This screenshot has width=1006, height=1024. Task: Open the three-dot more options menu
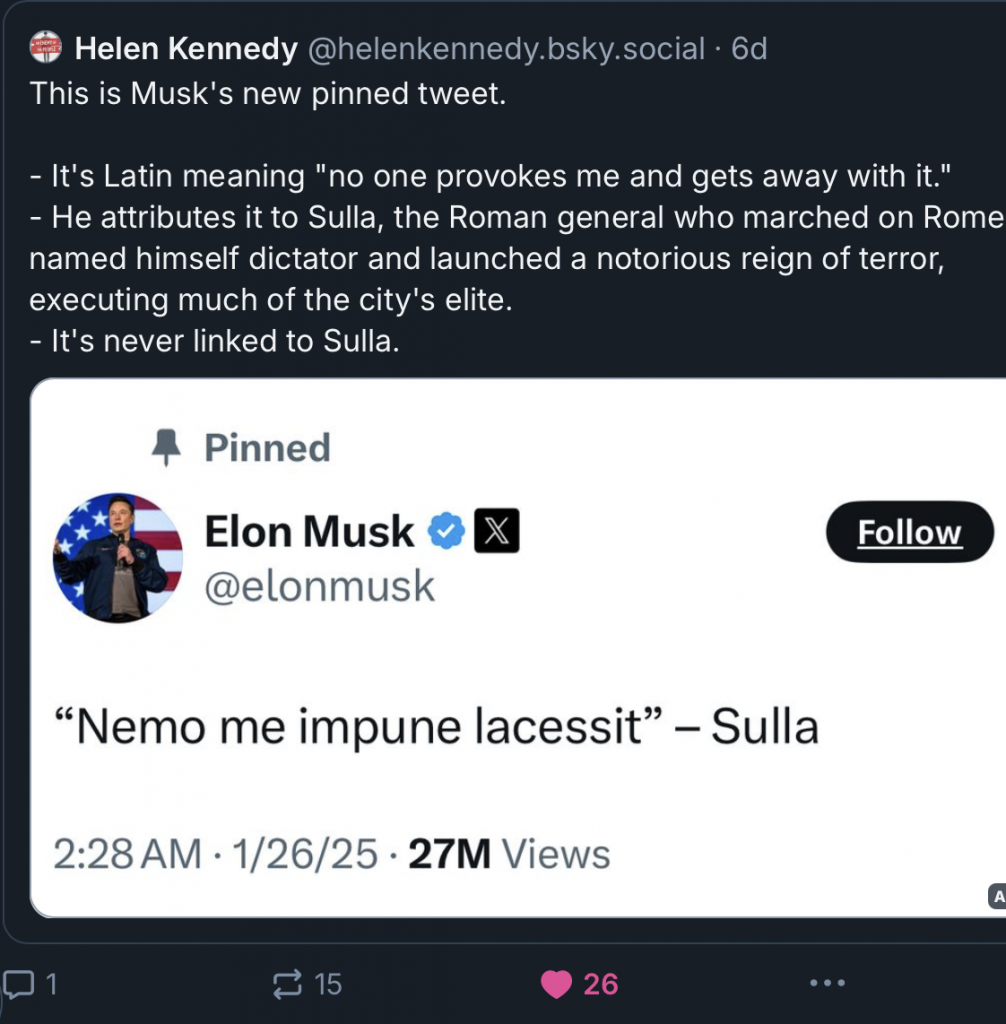tap(827, 984)
